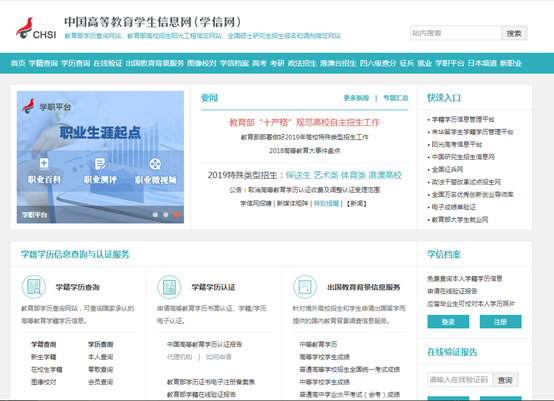
Task: Click the 学职平台 bird logo on the banner
Action: 29,106
